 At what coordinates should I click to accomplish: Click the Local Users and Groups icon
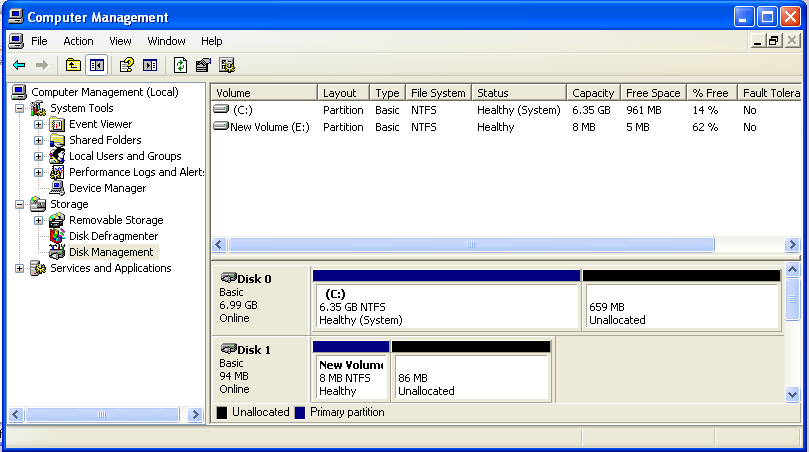pos(57,156)
